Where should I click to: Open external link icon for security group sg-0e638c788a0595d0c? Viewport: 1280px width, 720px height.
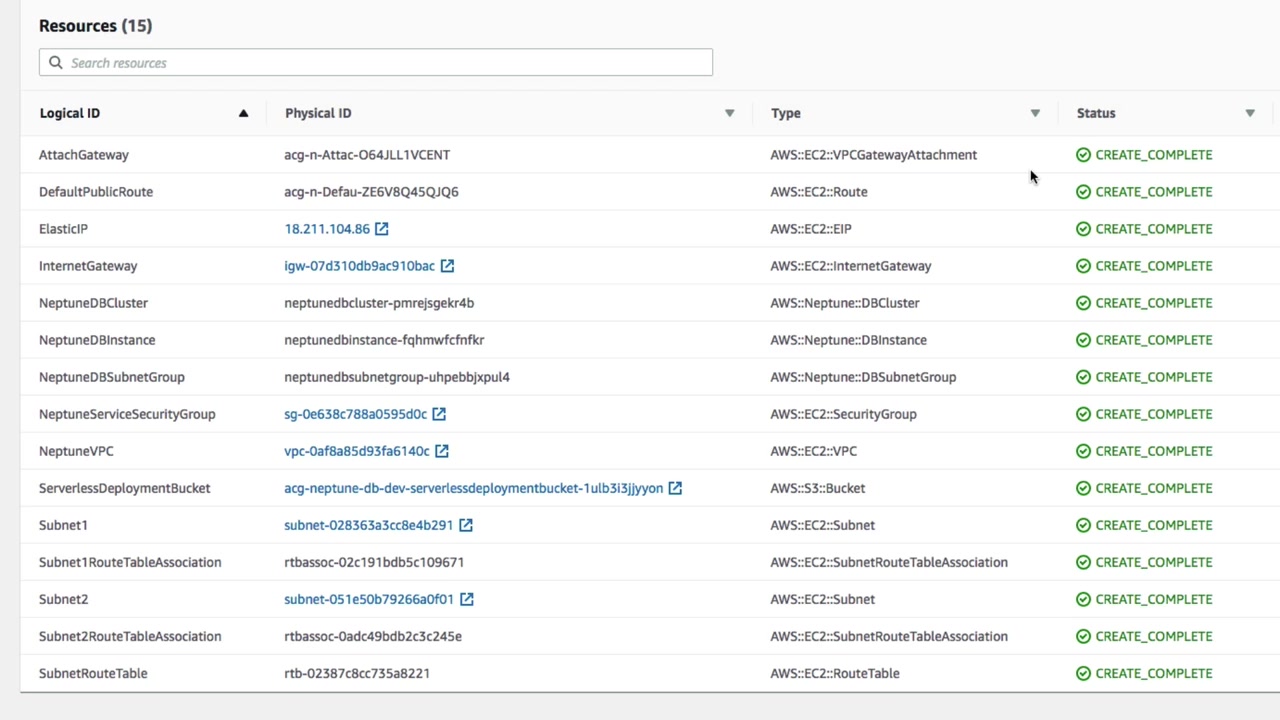coord(439,414)
